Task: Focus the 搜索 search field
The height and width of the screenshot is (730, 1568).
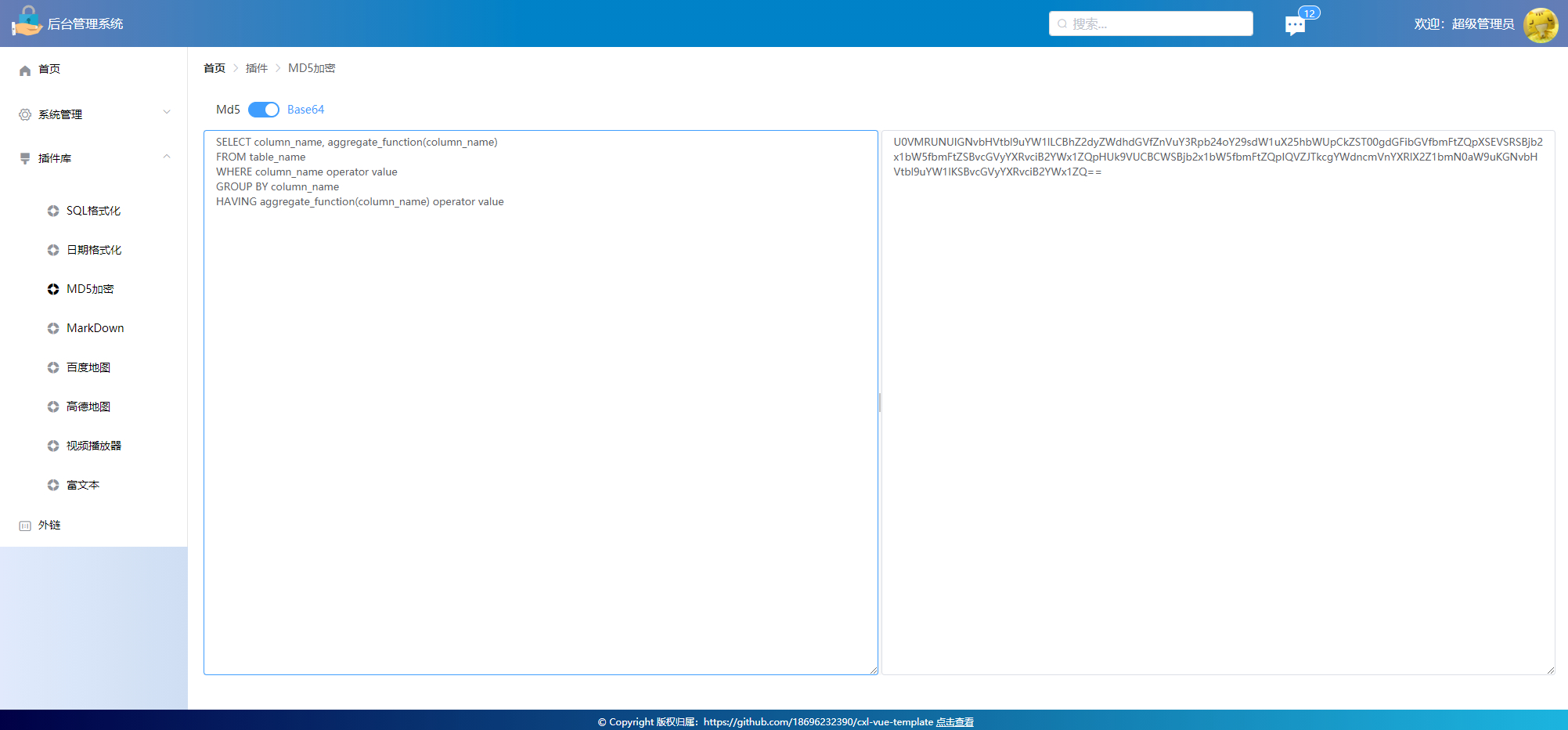Action: point(1151,23)
